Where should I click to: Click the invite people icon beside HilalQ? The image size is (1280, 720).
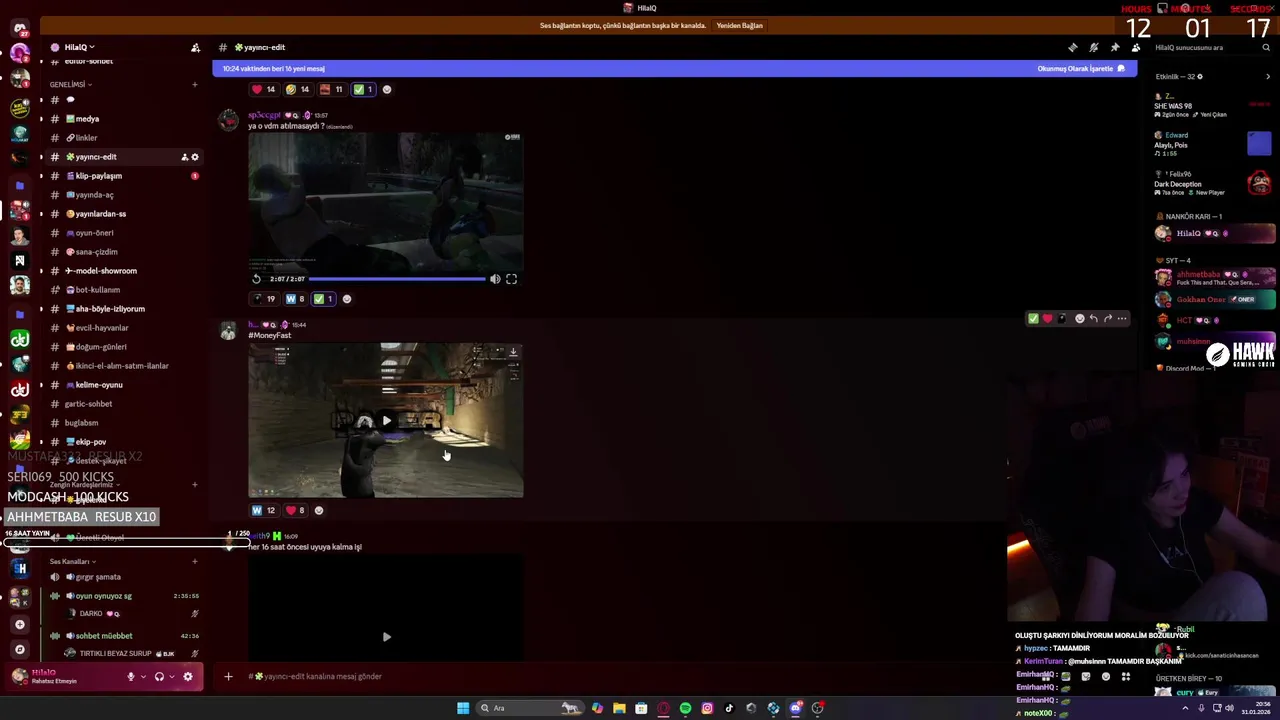(195, 47)
